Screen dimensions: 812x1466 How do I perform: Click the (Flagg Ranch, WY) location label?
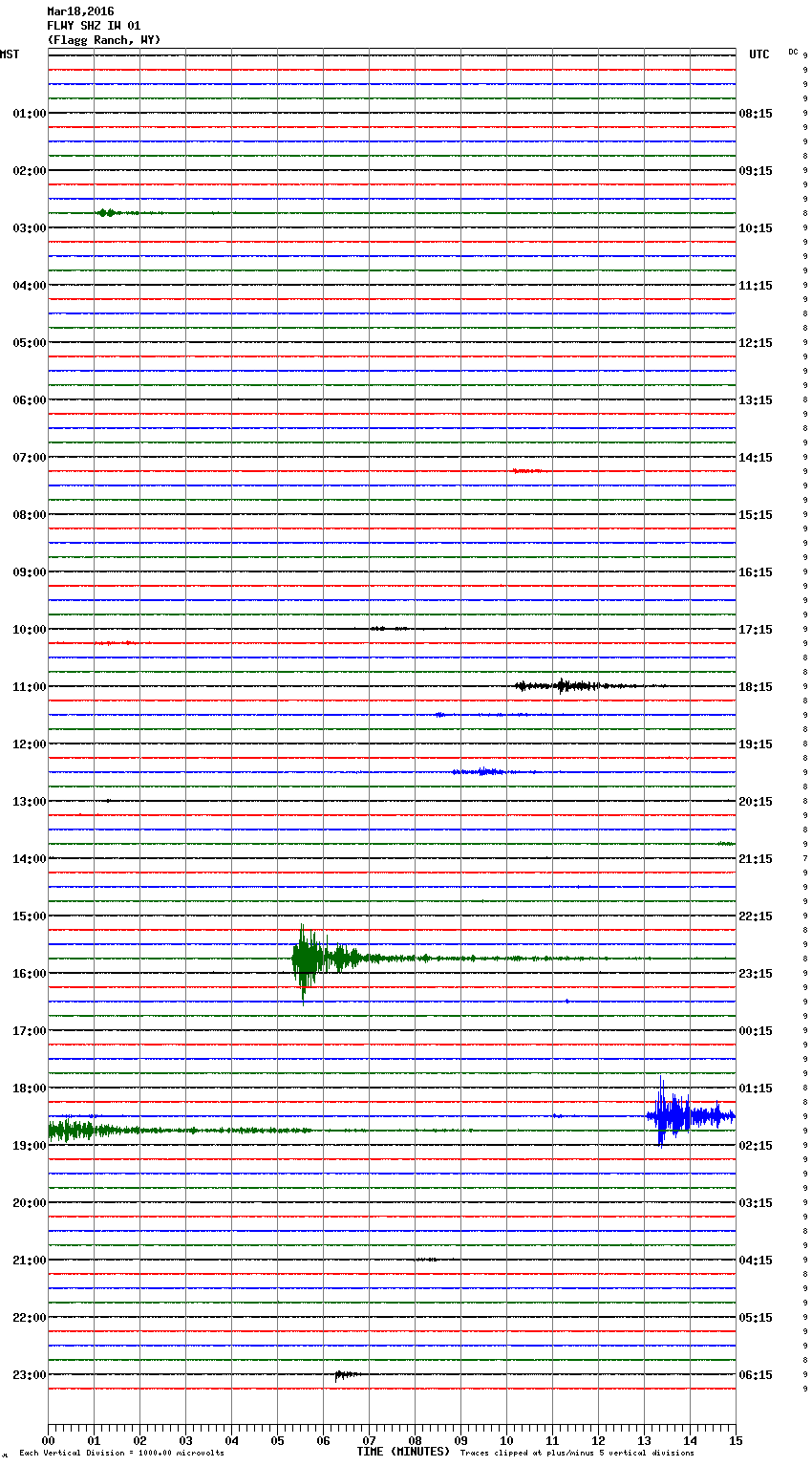104,40
